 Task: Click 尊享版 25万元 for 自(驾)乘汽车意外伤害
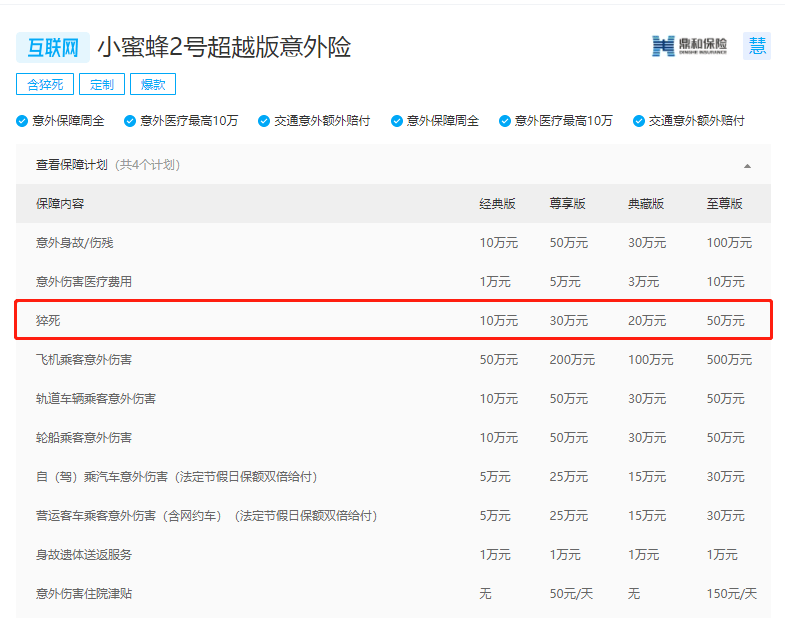pos(569,477)
